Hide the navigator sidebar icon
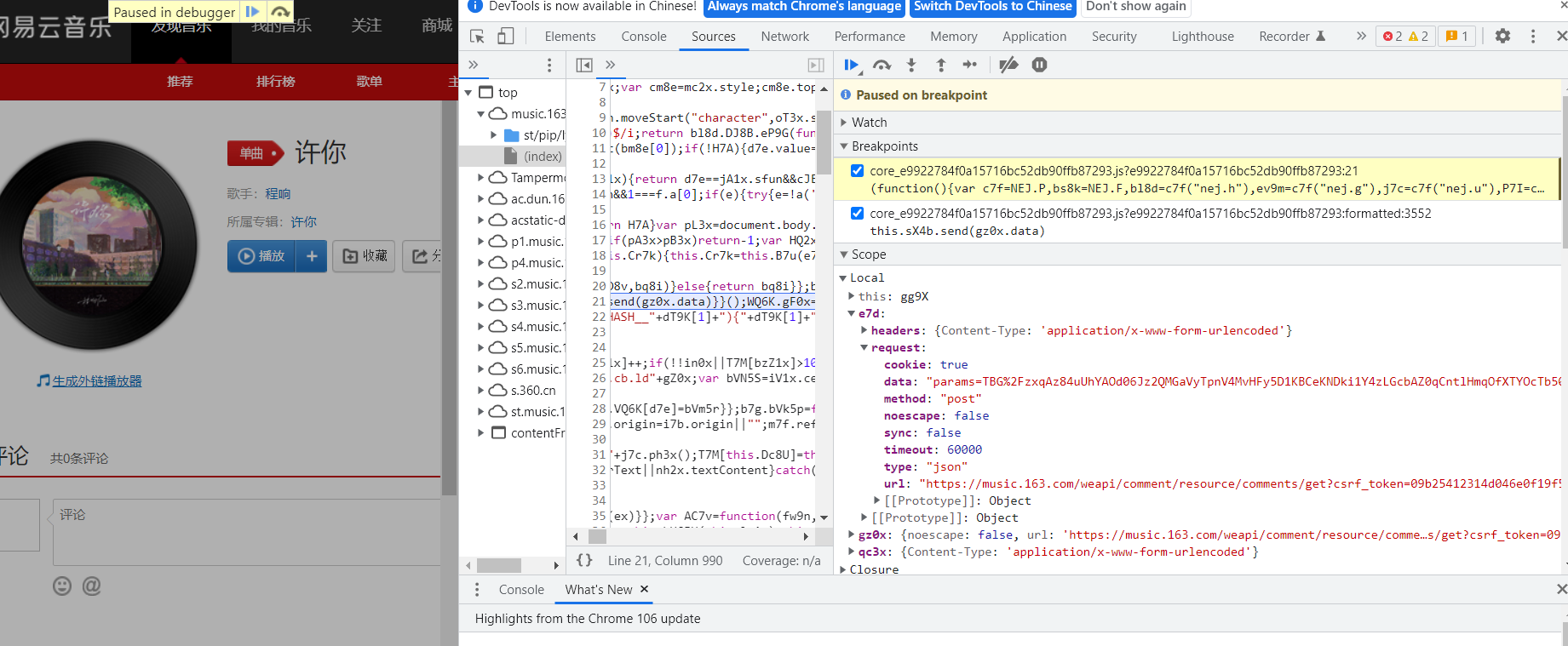 pyautogui.click(x=584, y=65)
